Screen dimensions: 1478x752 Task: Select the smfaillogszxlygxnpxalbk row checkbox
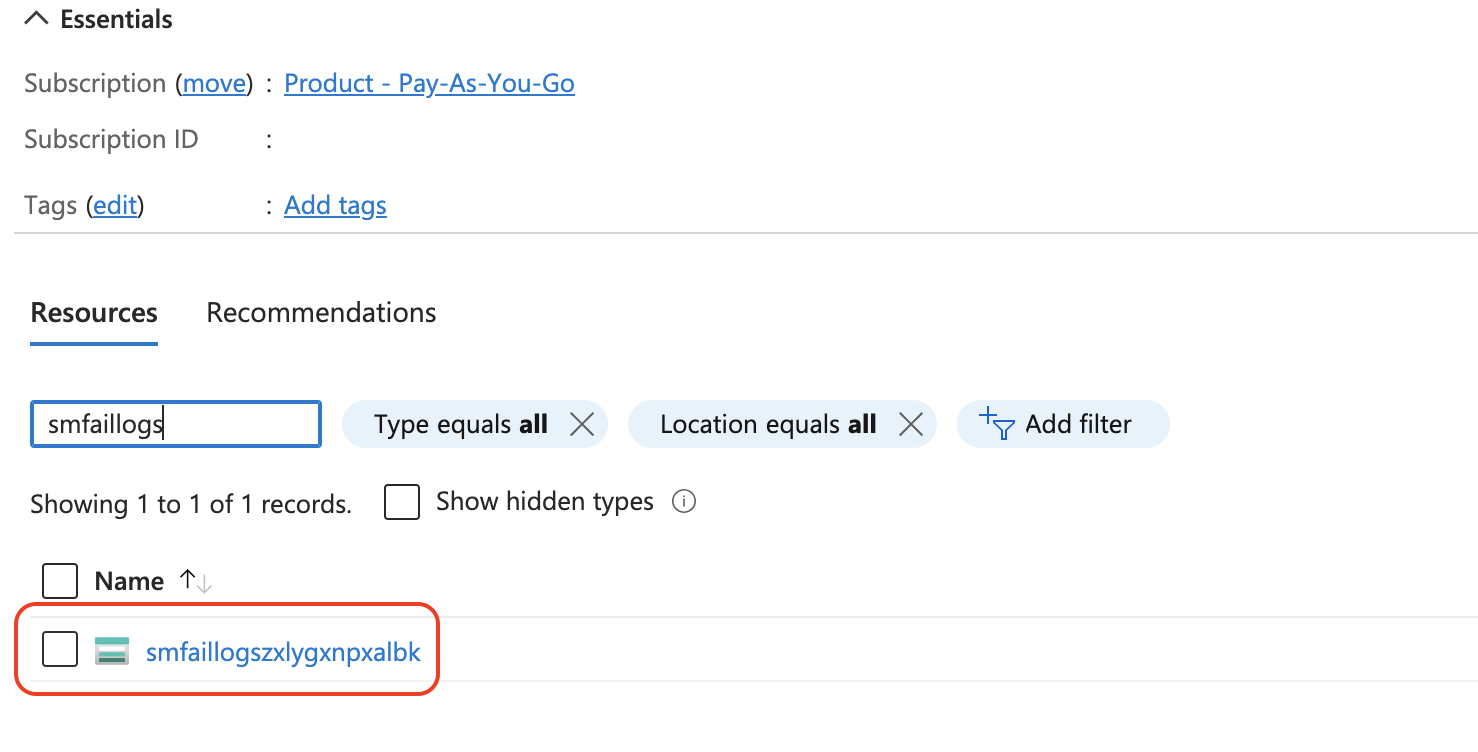[x=60, y=651]
